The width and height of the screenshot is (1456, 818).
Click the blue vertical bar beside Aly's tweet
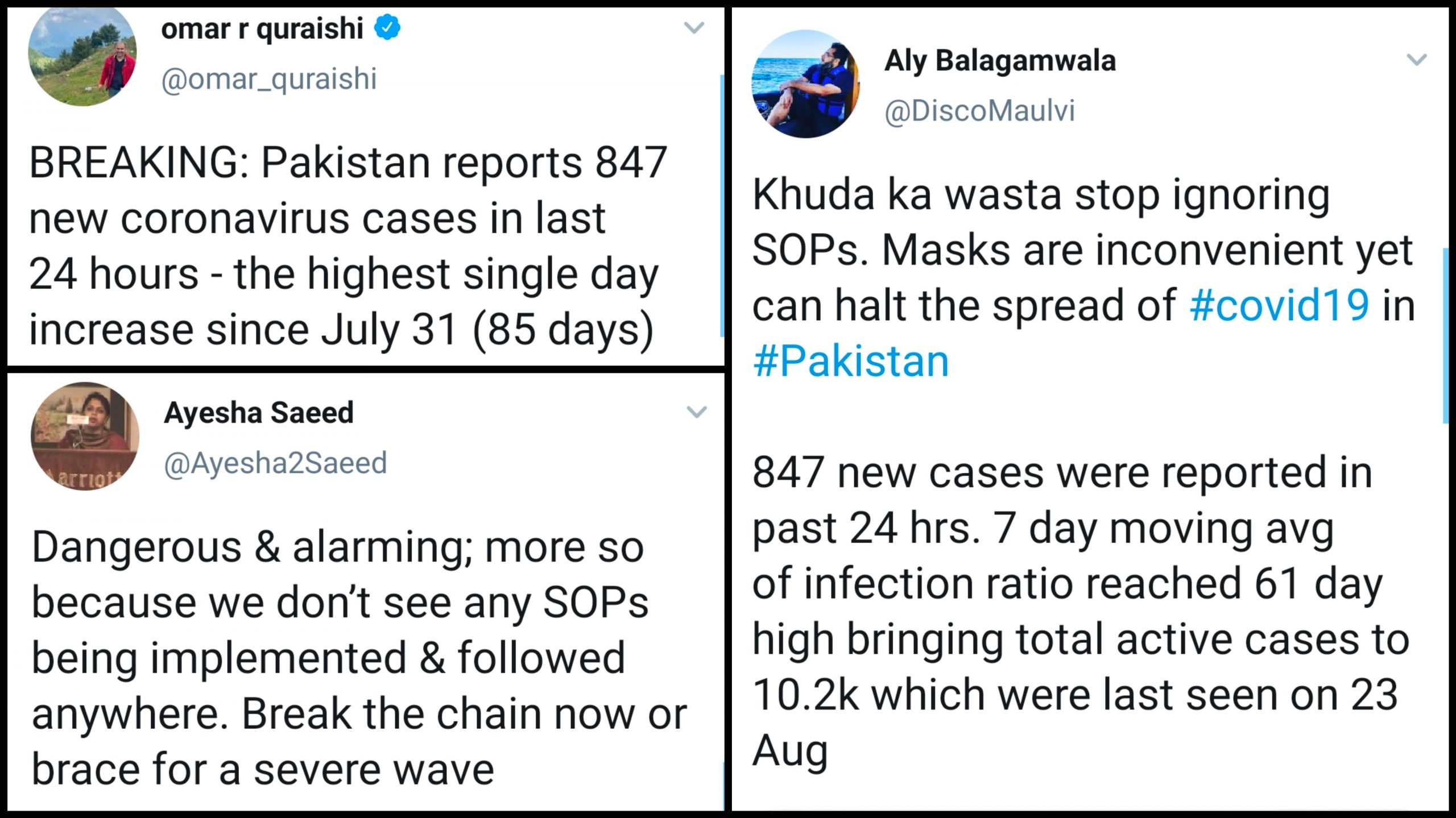click(x=1445, y=335)
